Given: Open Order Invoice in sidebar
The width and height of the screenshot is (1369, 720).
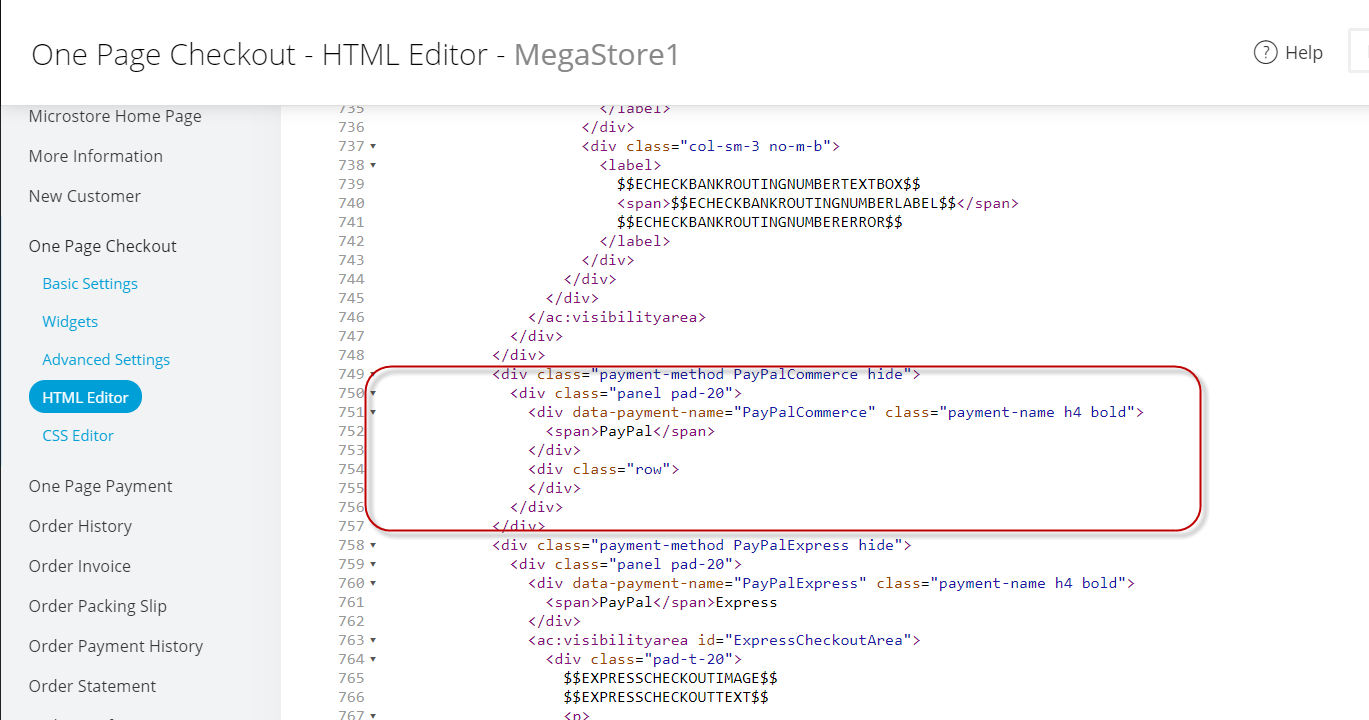Looking at the screenshot, I should pyautogui.click(x=80, y=566).
